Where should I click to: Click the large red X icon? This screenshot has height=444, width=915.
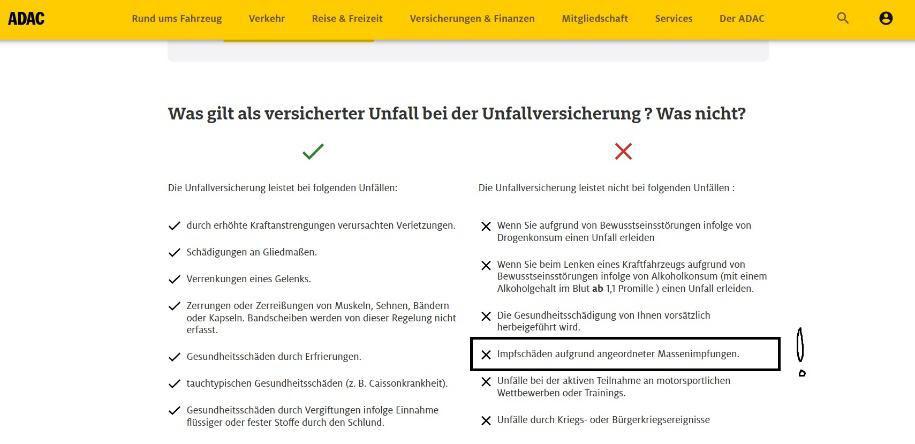(x=623, y=151)
